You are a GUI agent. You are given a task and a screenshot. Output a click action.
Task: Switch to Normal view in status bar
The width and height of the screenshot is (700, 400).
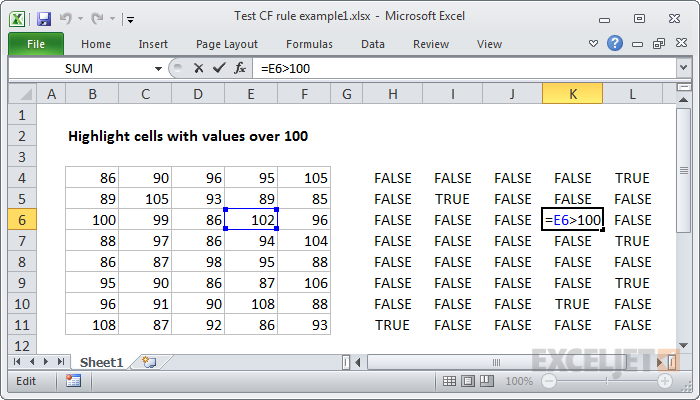tap(449, 381)
